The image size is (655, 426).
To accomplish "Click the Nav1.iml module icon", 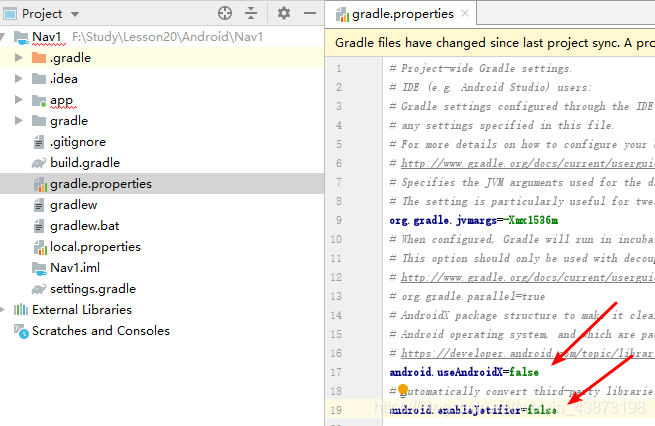I will (39, 269).
